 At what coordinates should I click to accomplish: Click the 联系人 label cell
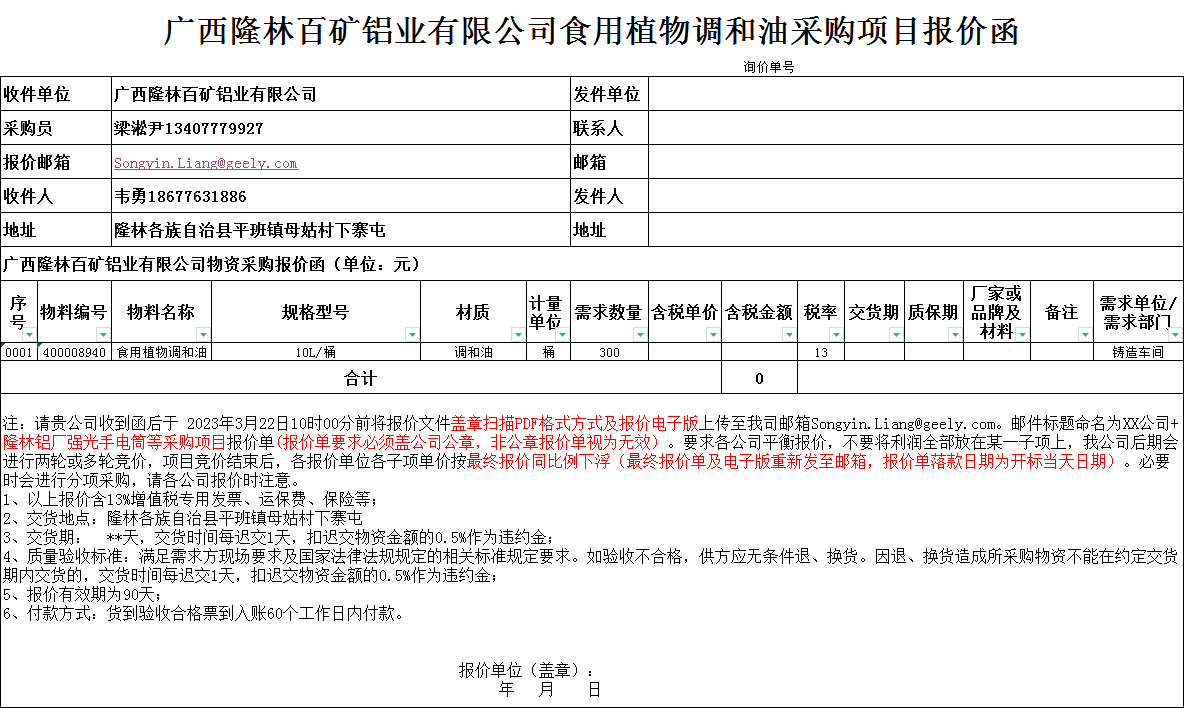(x=609, y=128)
